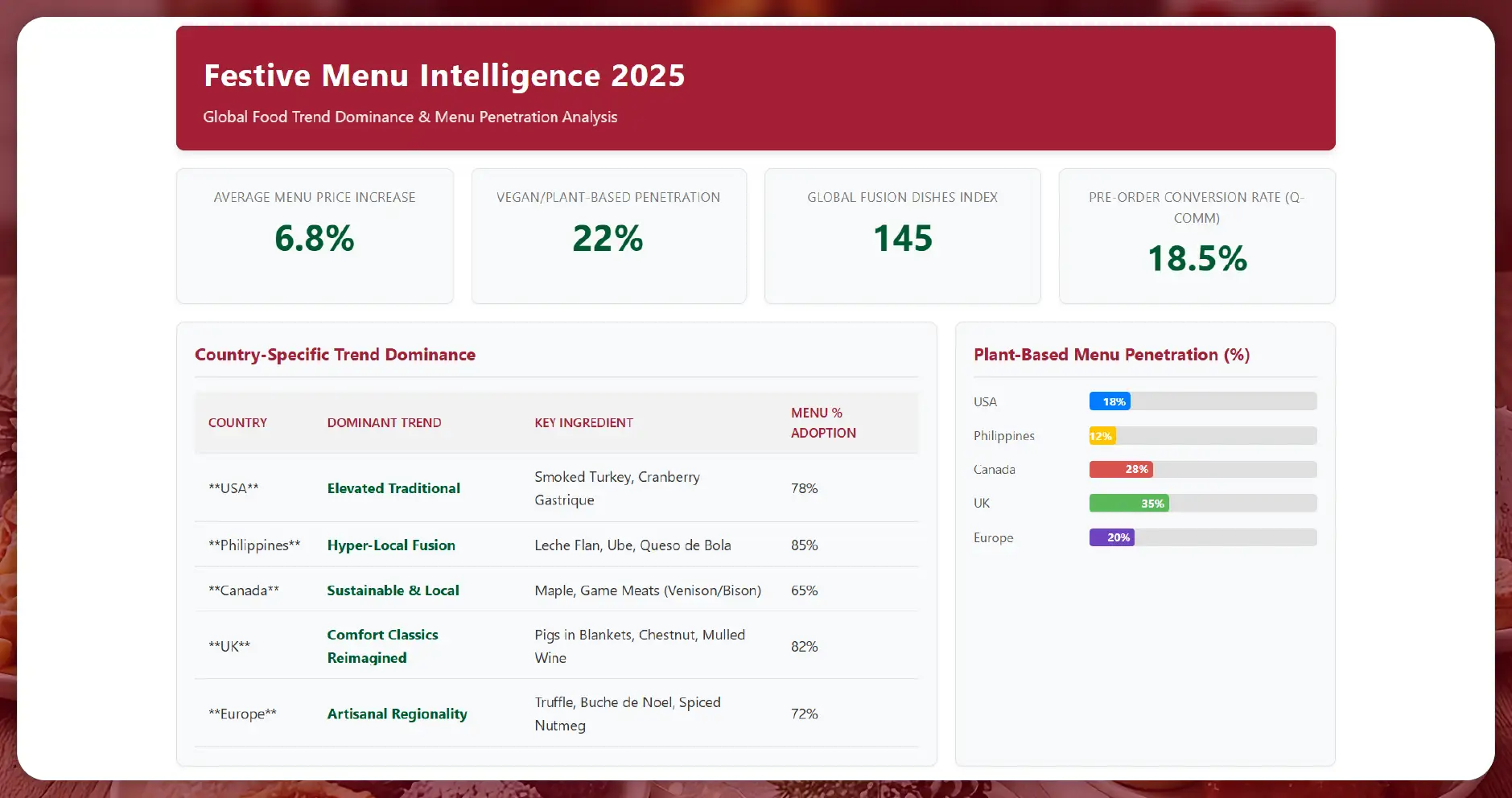Click the Festive Menu Intelligence 2025 header
Image resolution: width=1512 pixels, height=798 pixels.
click(443, 75)
